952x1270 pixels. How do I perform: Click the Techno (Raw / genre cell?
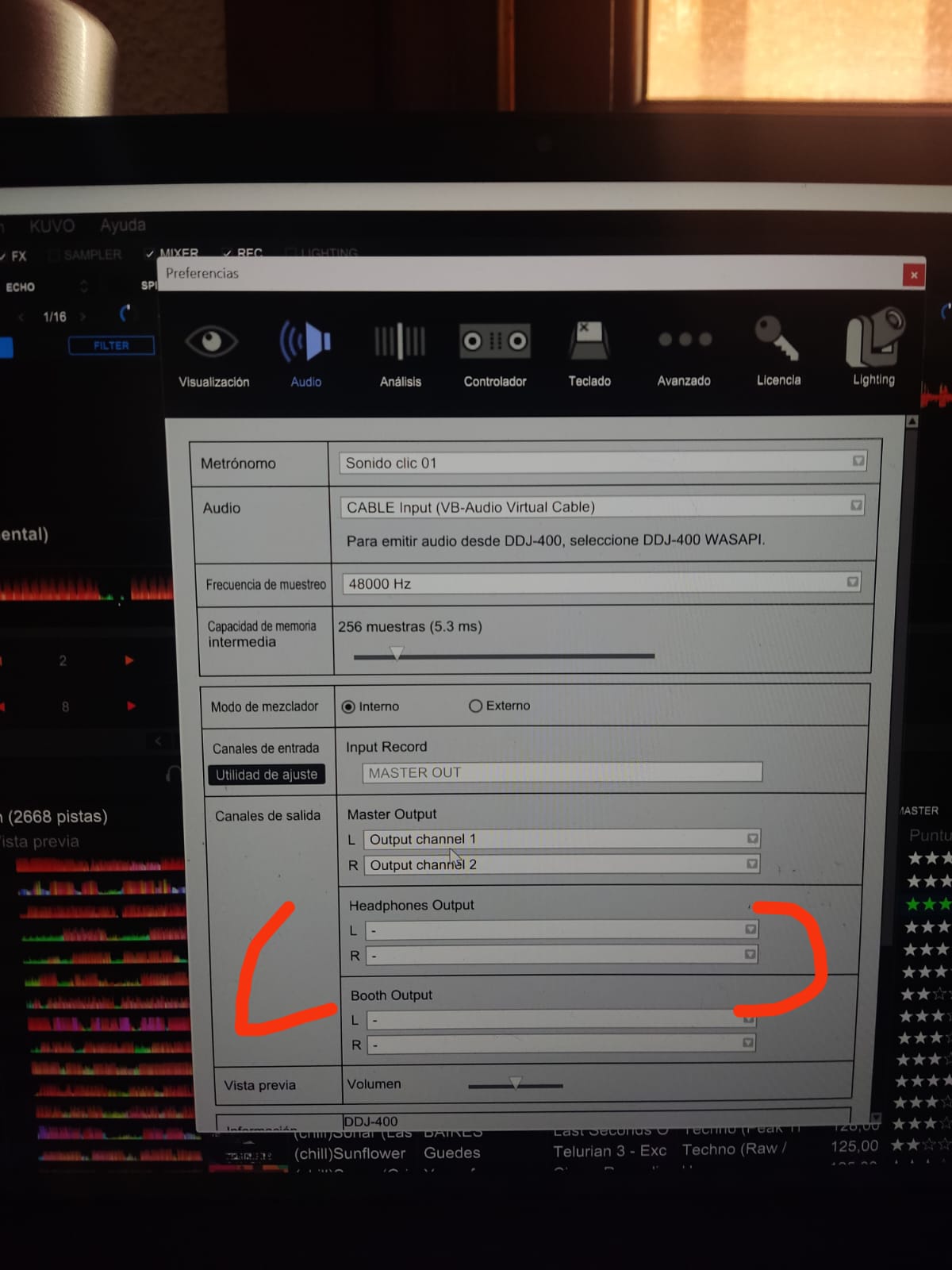point(734,1149)
